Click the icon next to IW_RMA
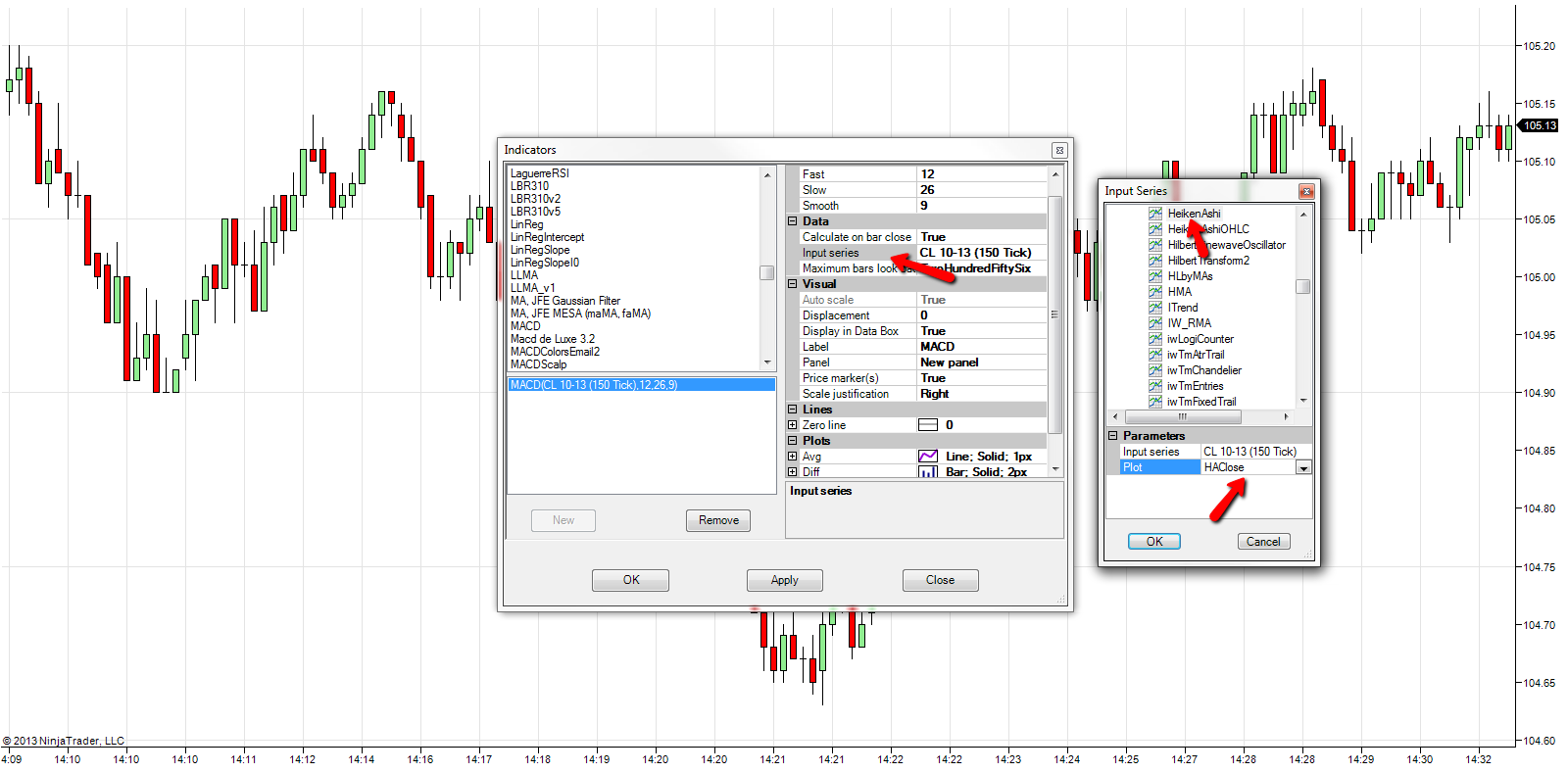This screenshot has height=773, width=1568. tap(1155, 323)
